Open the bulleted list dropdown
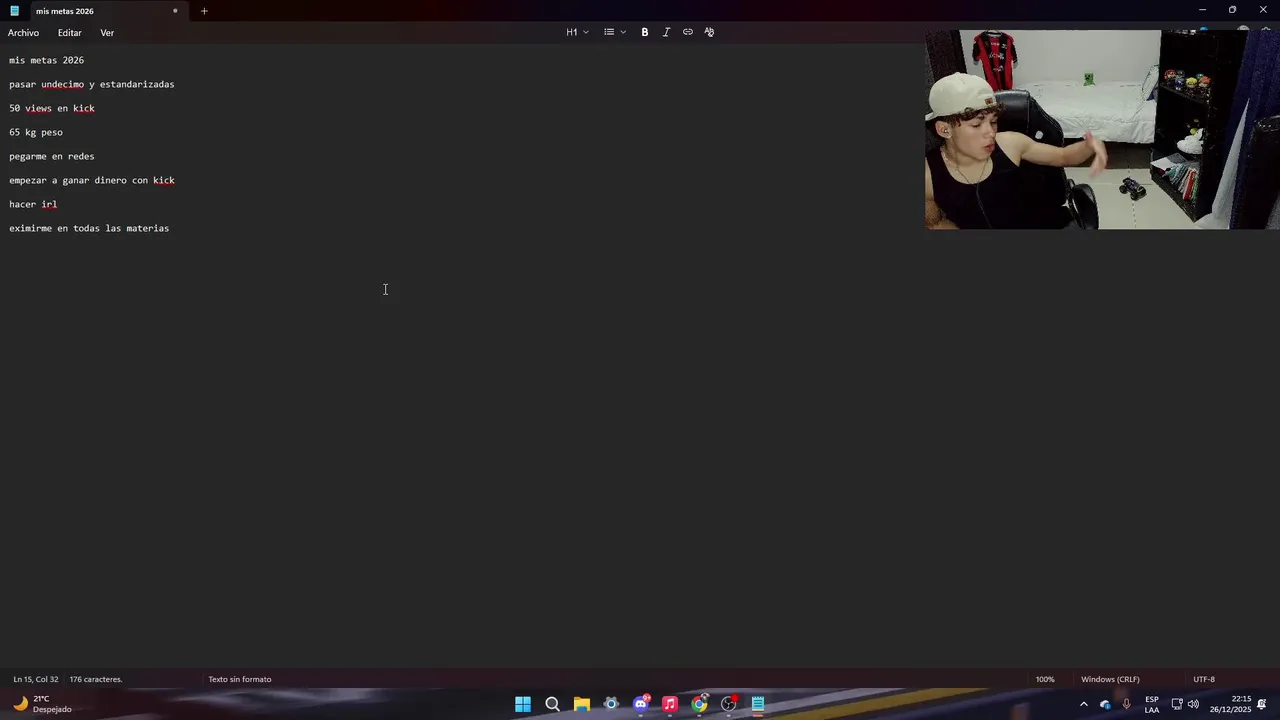The width and height of the screenshot is (1280, 720). [x=614, y=32]
